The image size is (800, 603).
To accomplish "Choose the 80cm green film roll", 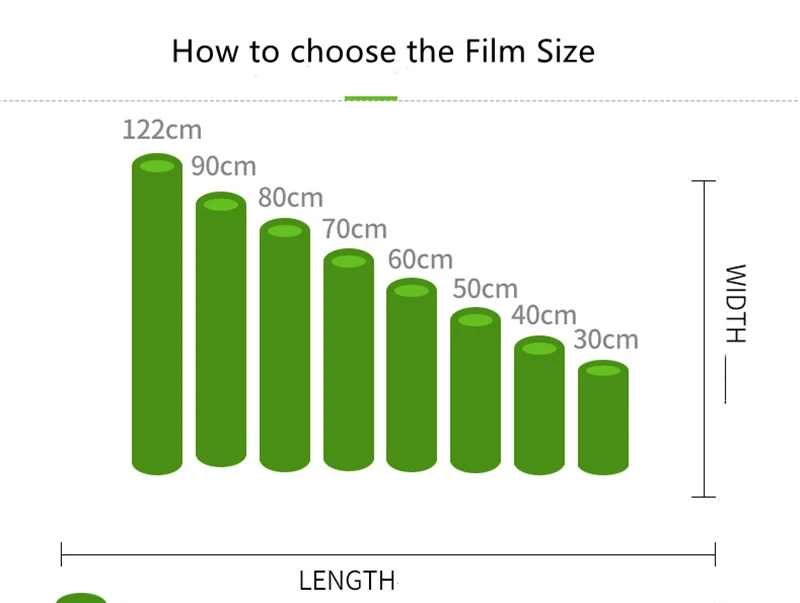I will click(x=285, y=345).
